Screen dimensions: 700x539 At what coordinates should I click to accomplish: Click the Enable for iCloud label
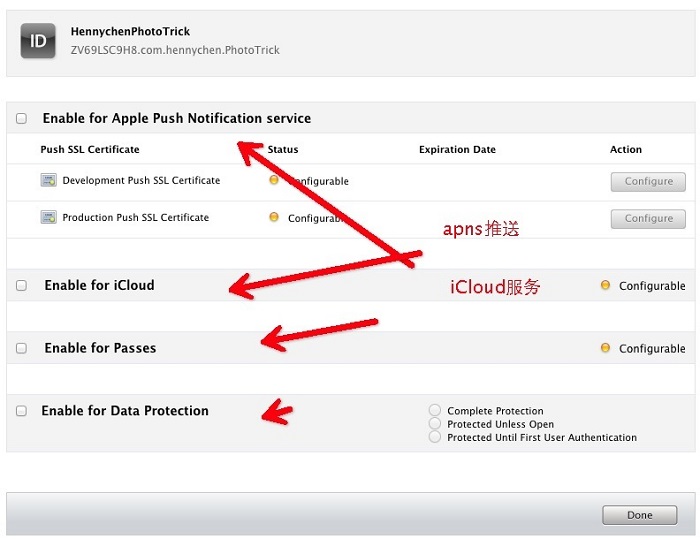pos(100,285)
